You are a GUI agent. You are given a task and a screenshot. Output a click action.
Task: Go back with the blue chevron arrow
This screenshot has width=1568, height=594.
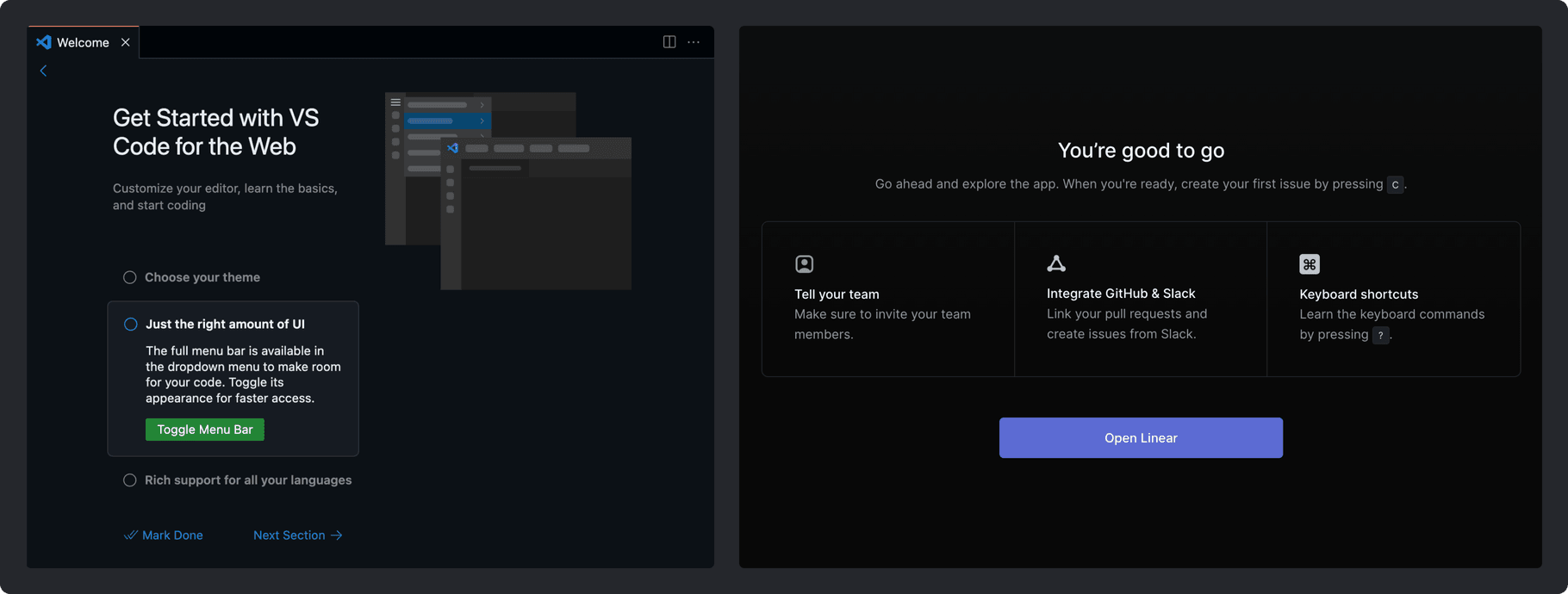(x=43, y=71)
